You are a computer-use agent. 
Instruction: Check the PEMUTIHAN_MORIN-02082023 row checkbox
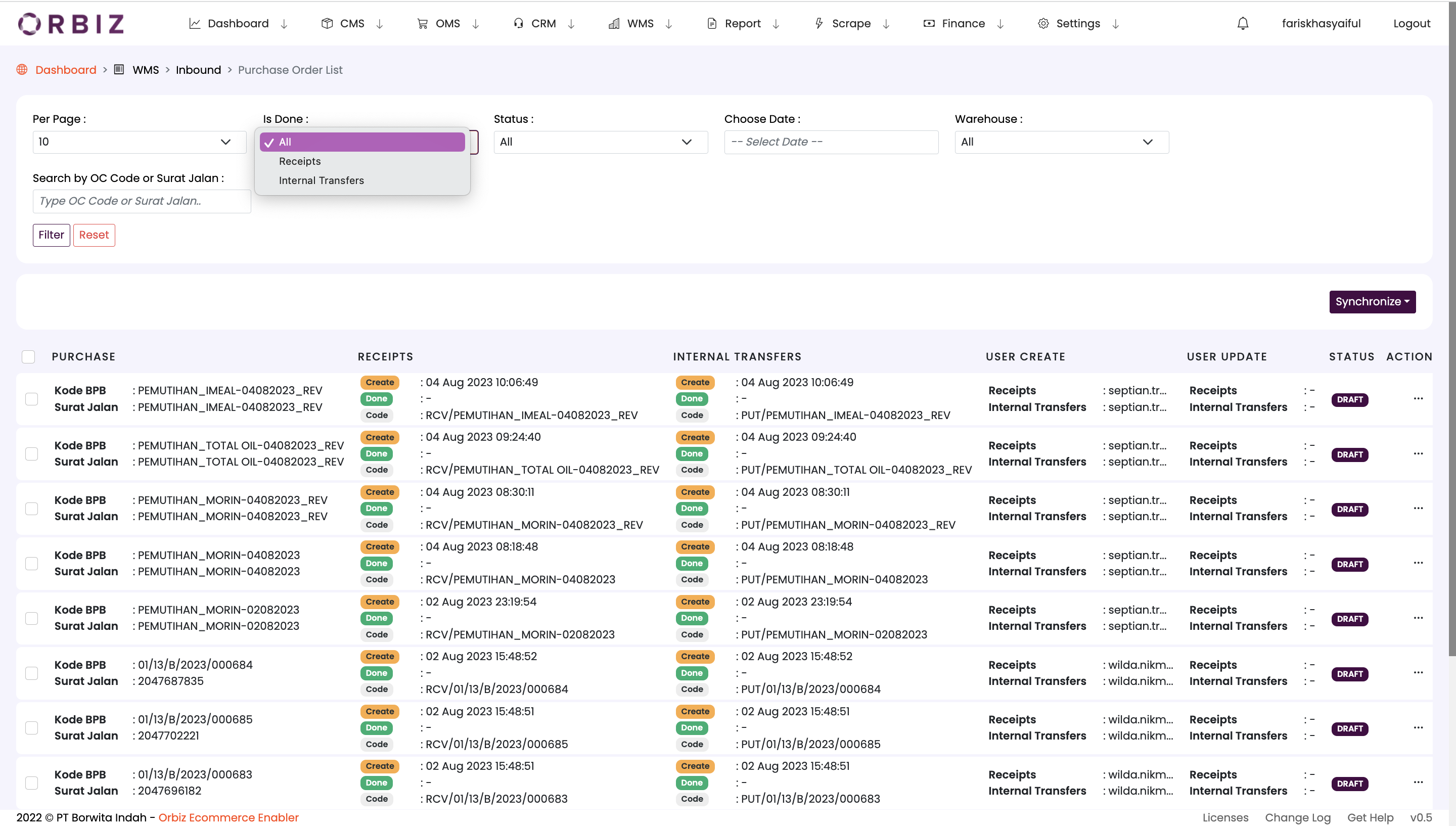[x=32, y=618]
